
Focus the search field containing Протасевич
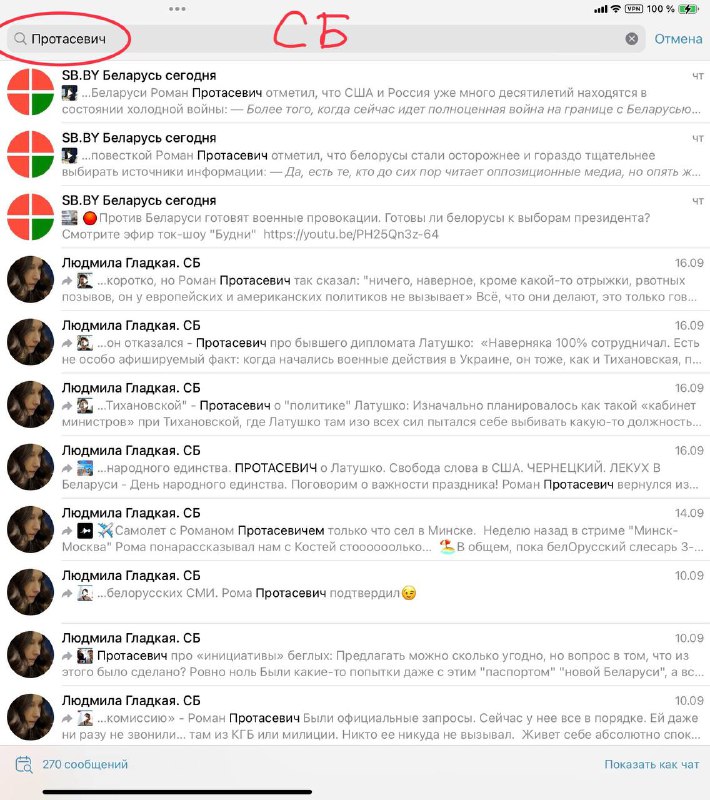pos(326,39)
